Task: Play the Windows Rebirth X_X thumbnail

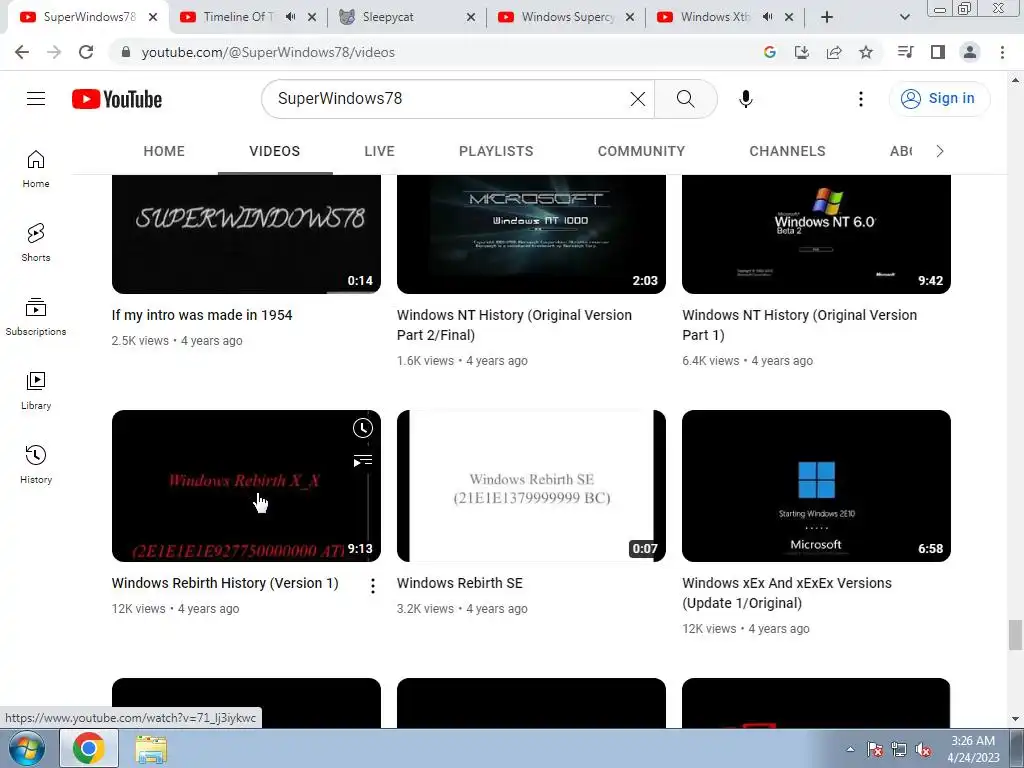Action: (x=246, y=486)
